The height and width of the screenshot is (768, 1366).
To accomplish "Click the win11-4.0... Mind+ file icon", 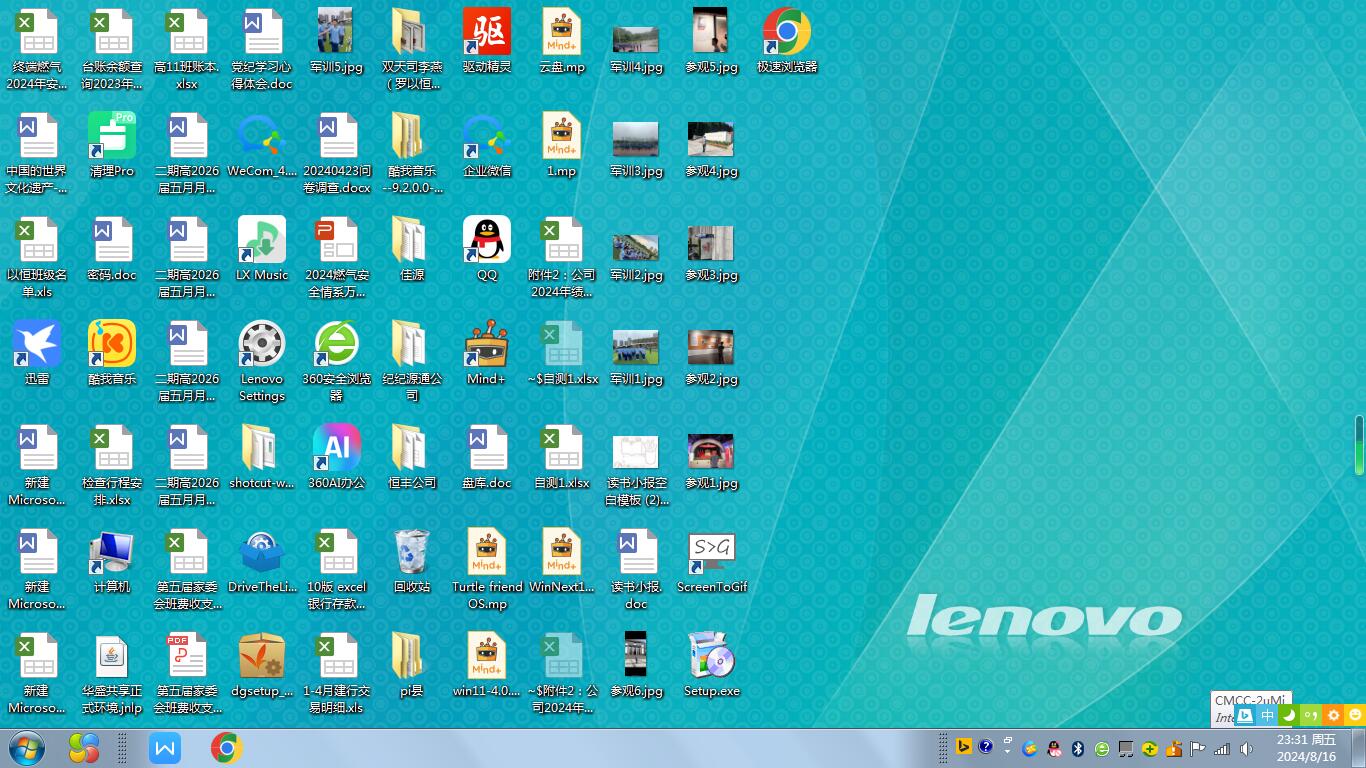I will click(x=487, y=656).
